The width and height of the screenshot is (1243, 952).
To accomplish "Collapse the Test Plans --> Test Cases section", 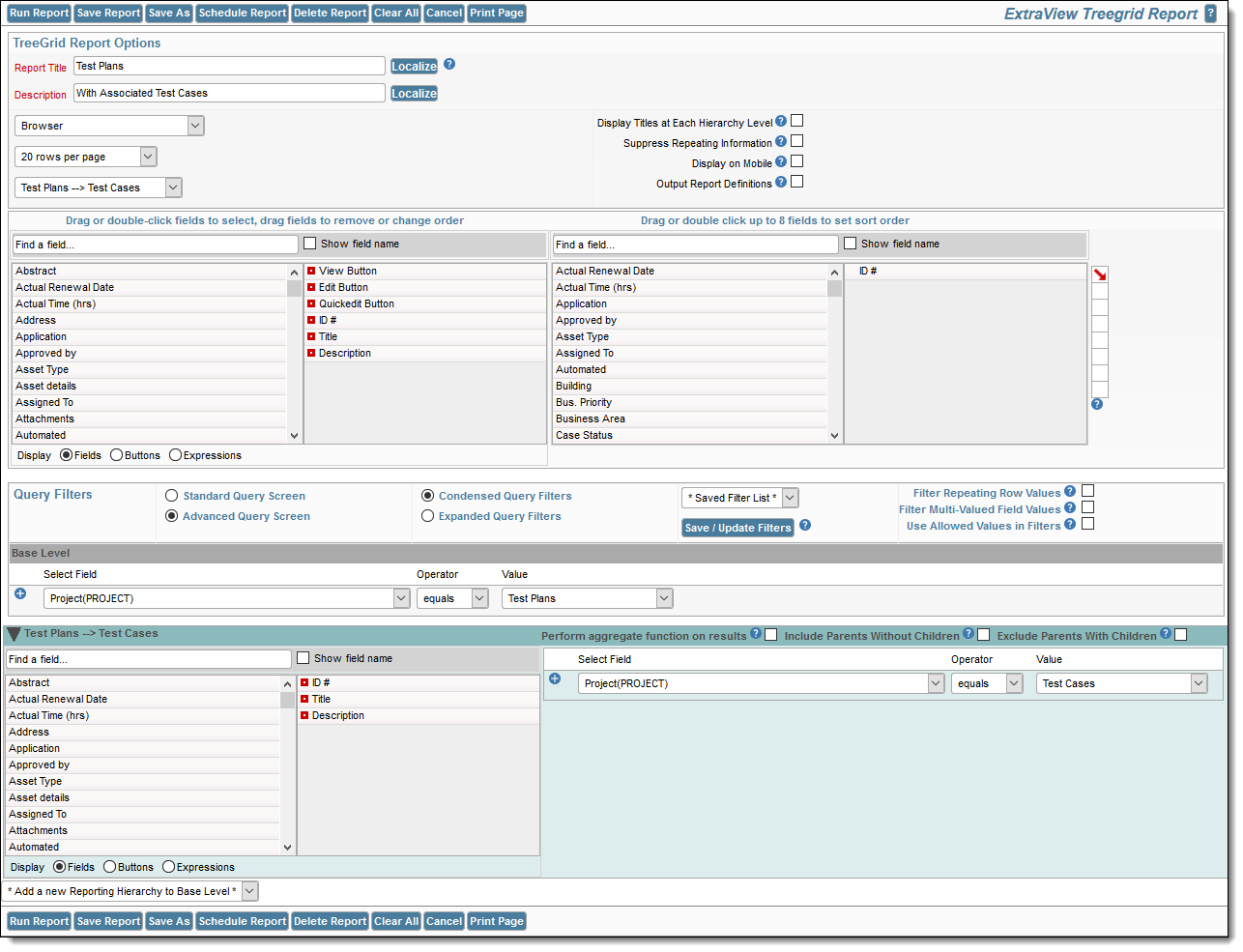I will (14, 635).
